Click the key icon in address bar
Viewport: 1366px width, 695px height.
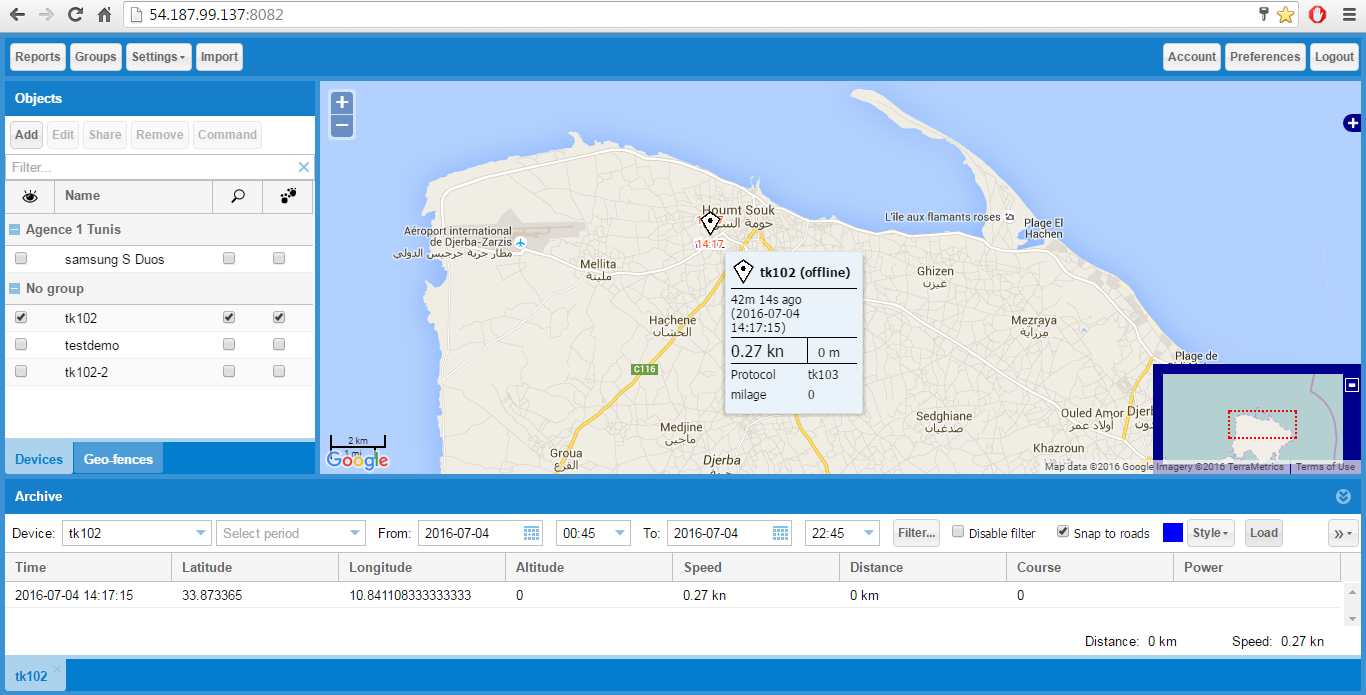point(1264,14)
